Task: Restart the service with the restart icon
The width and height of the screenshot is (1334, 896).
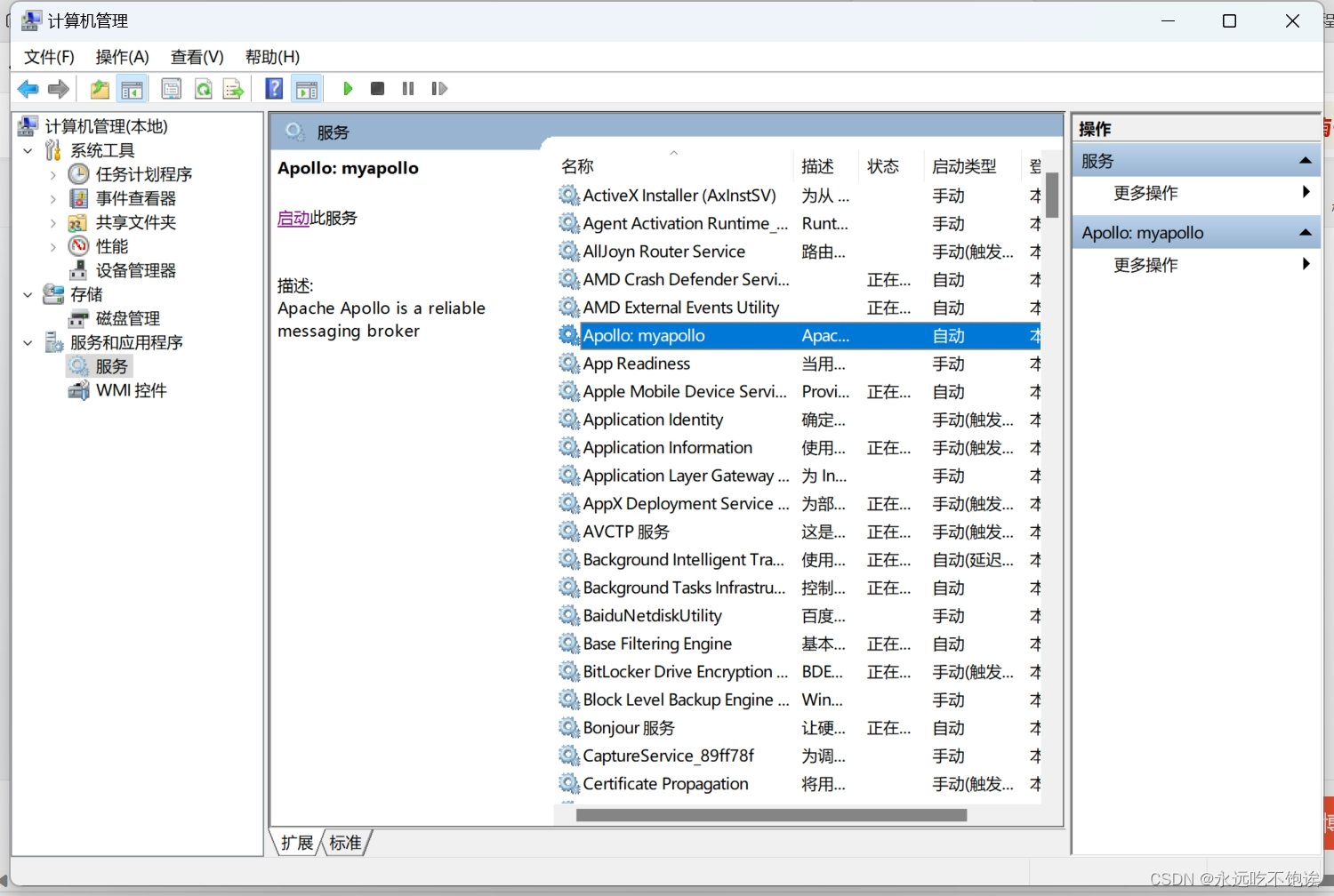Action: point(438,88)
